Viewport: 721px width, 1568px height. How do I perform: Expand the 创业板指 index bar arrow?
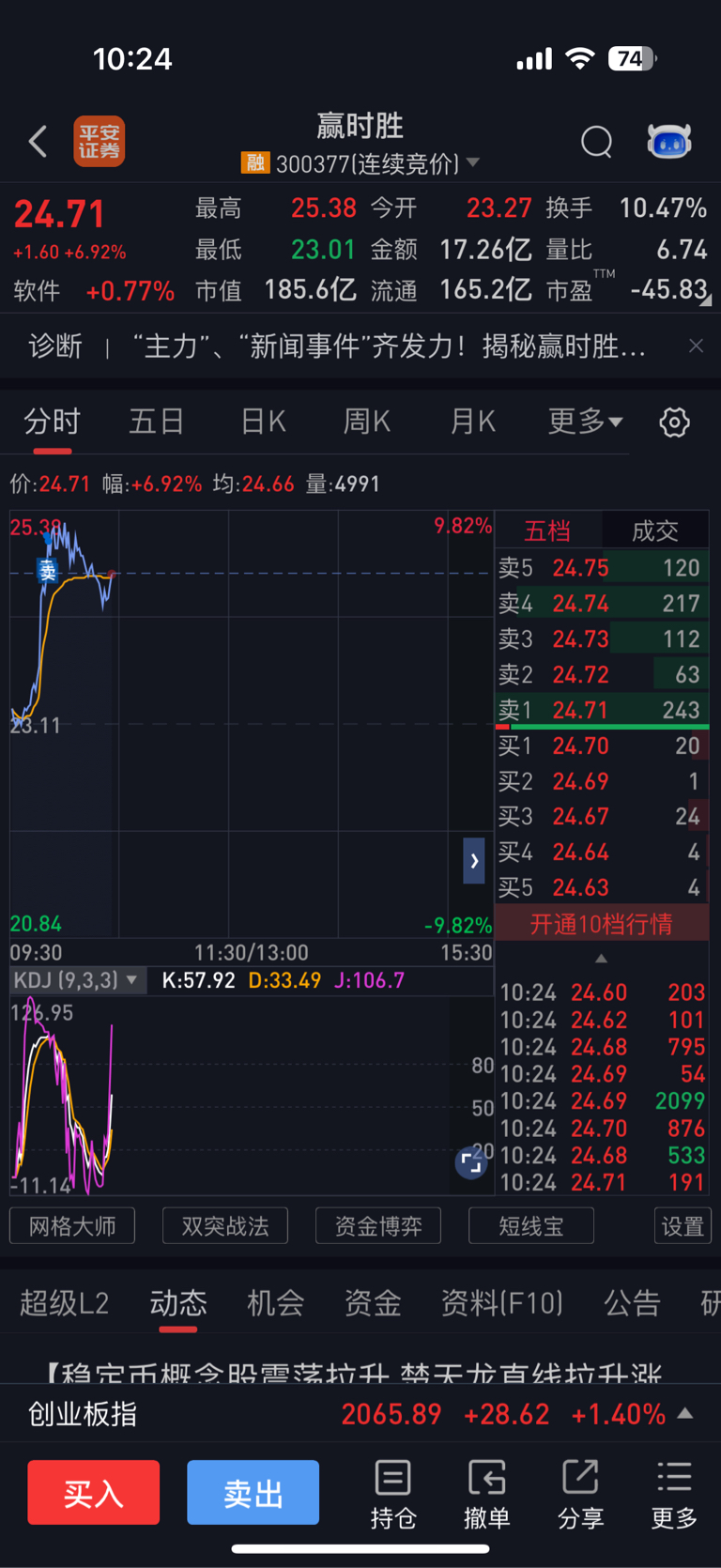(686, 1413)
